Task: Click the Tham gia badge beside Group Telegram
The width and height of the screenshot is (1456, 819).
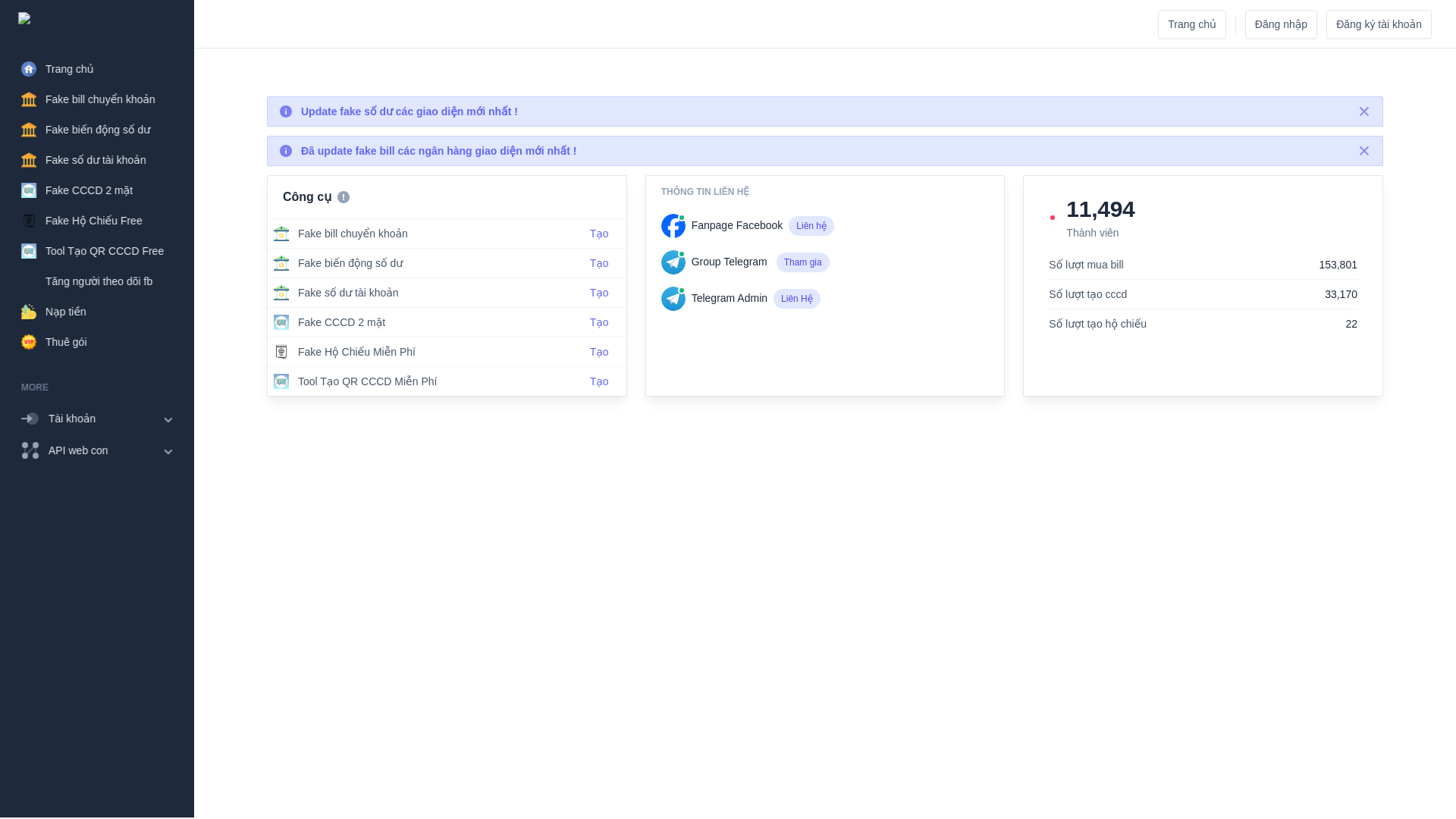Action: coord(803,262)
